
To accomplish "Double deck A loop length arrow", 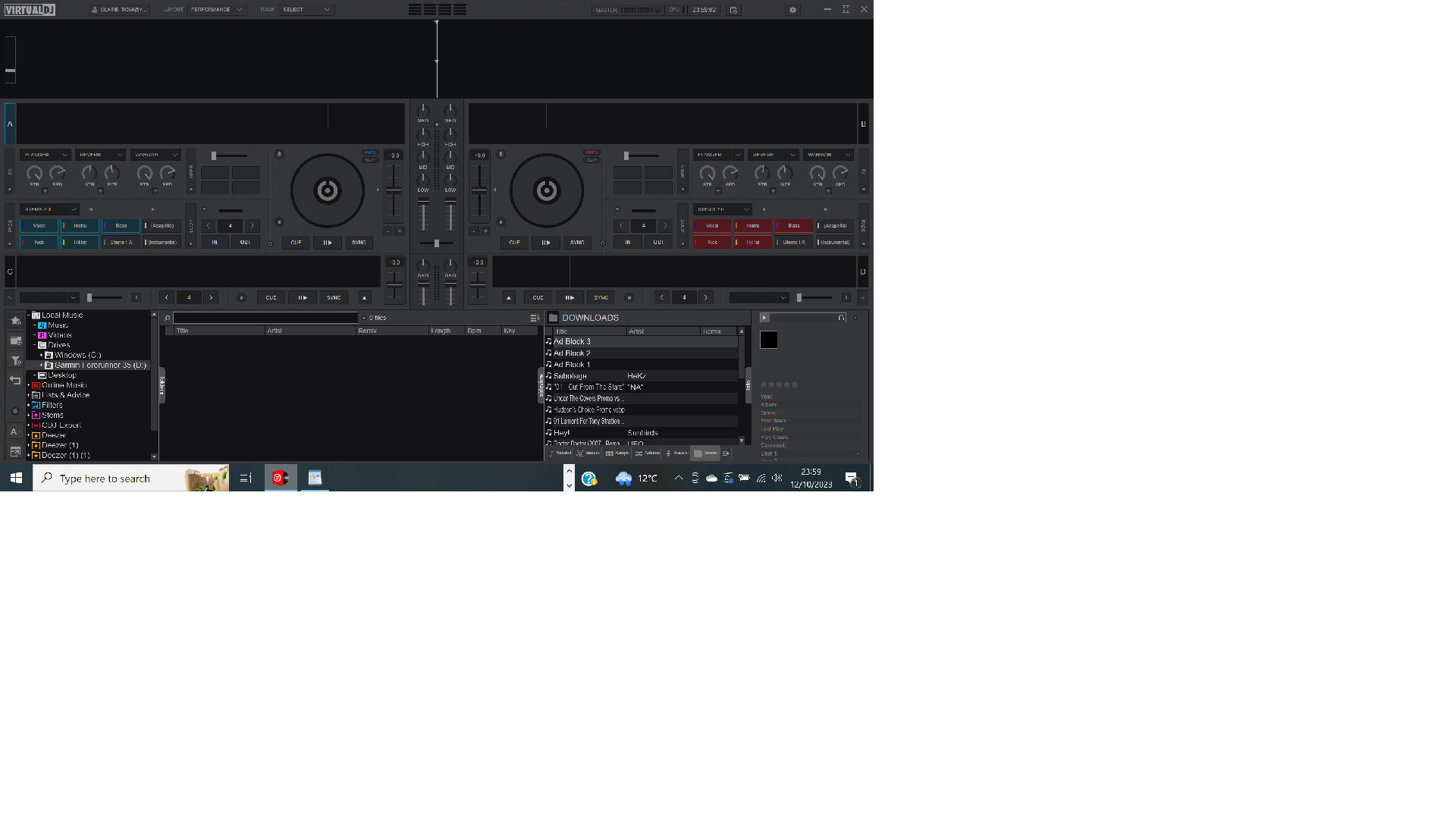I will coord(253,226).
